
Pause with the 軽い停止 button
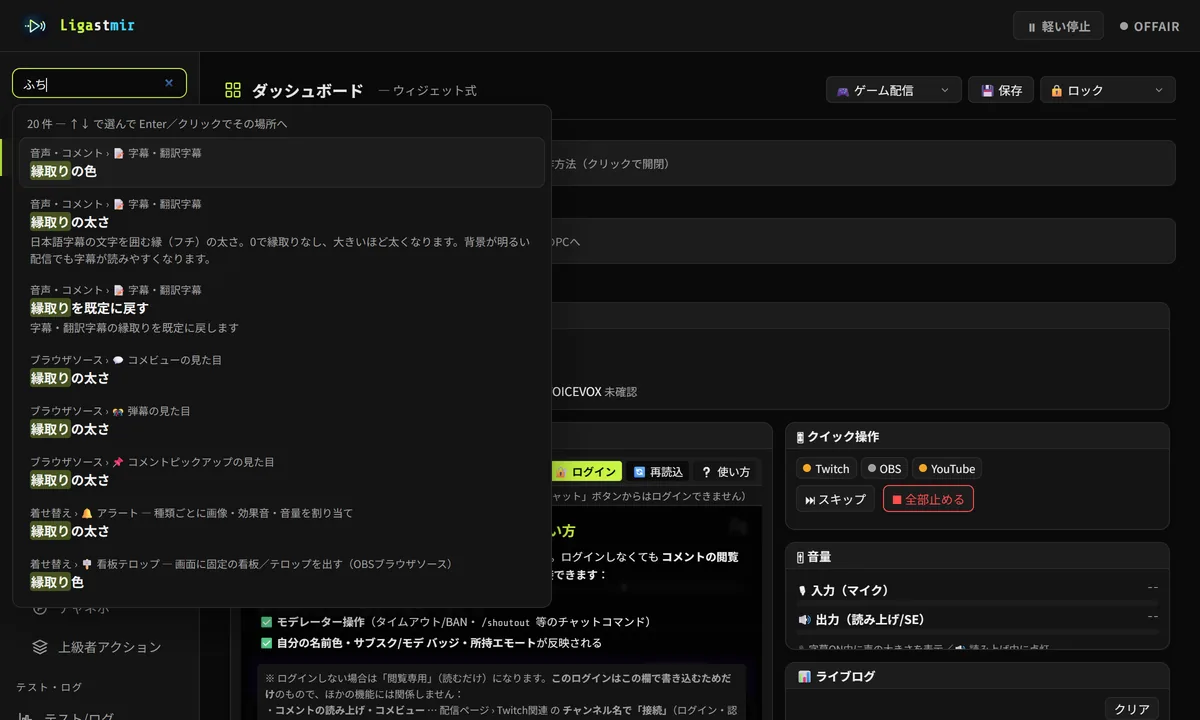pyautogui.click(x=1058, y=26)
